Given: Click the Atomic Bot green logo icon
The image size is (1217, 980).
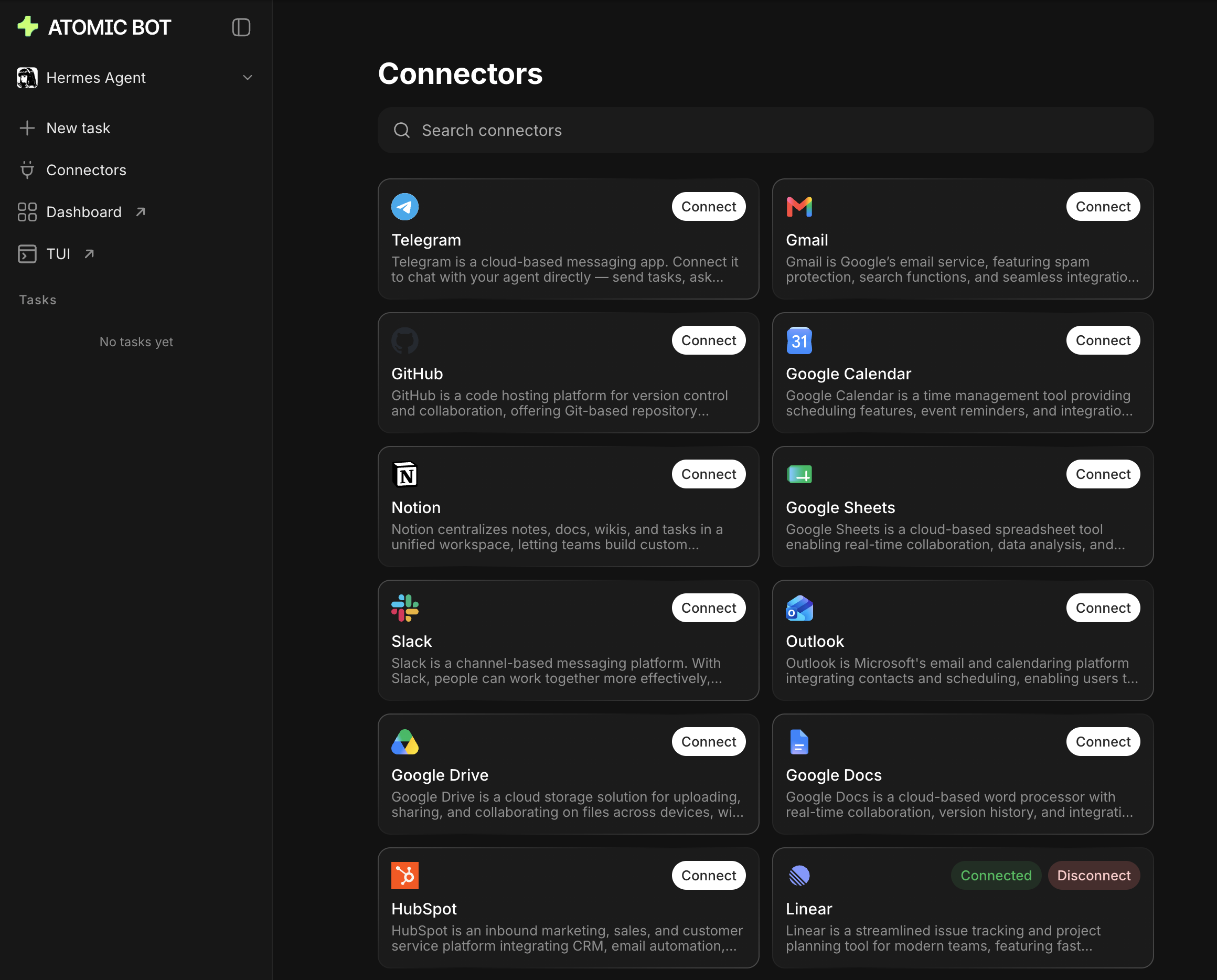Looking at the screenshot, I should [28, 27].
